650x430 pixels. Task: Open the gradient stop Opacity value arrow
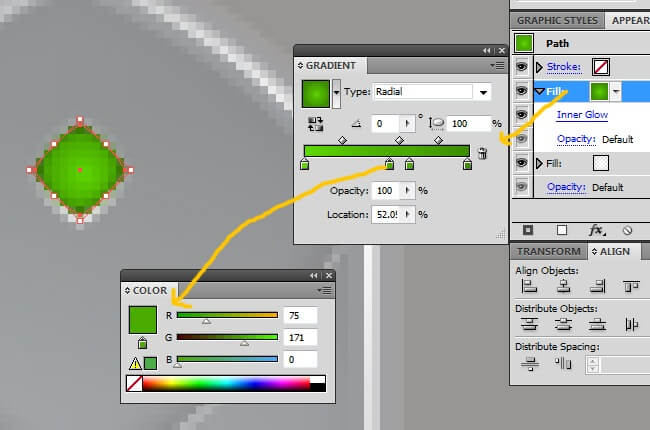point(408,190)
